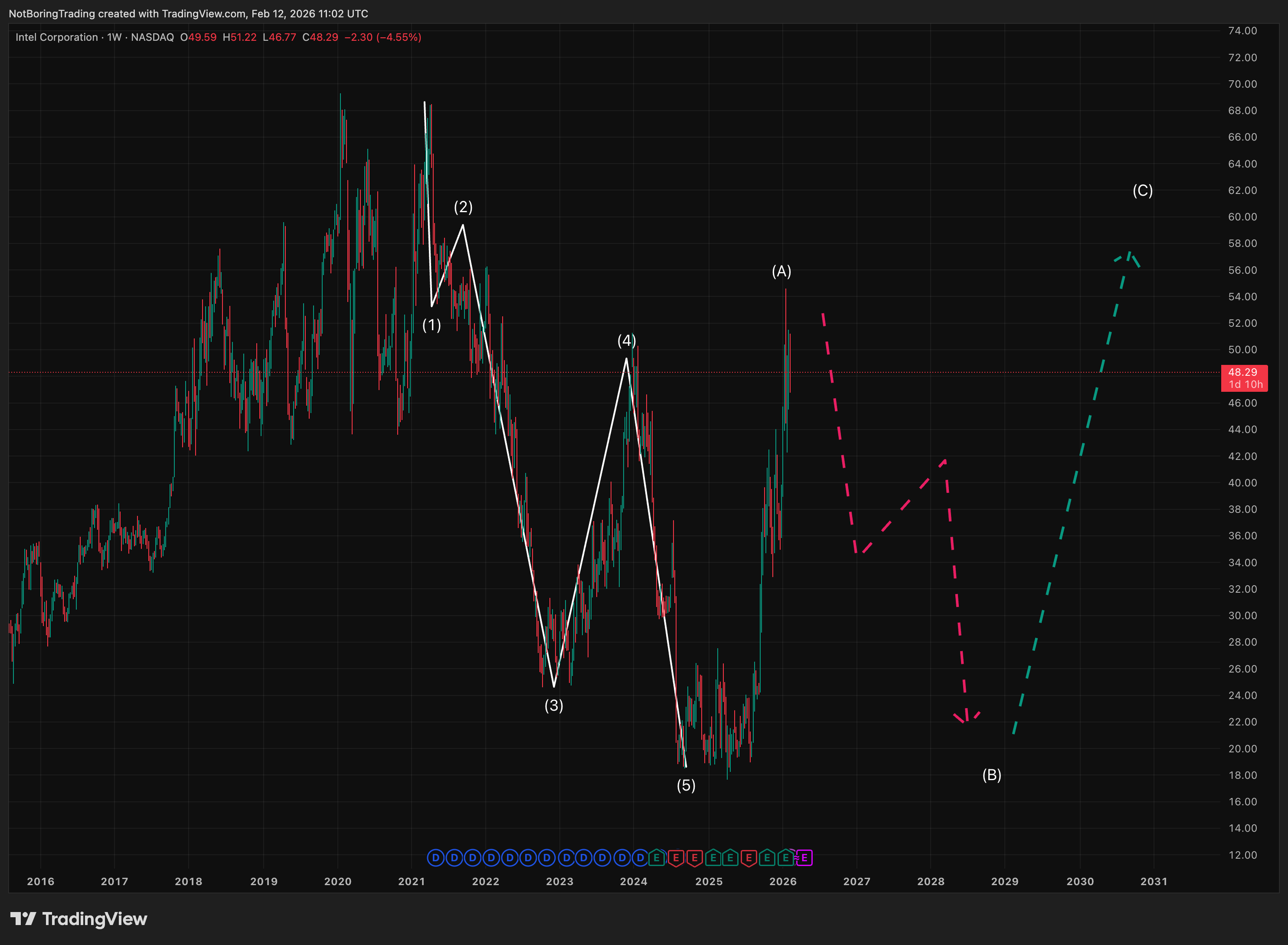Click the 2031 label on the time axis

point(1154,882)
